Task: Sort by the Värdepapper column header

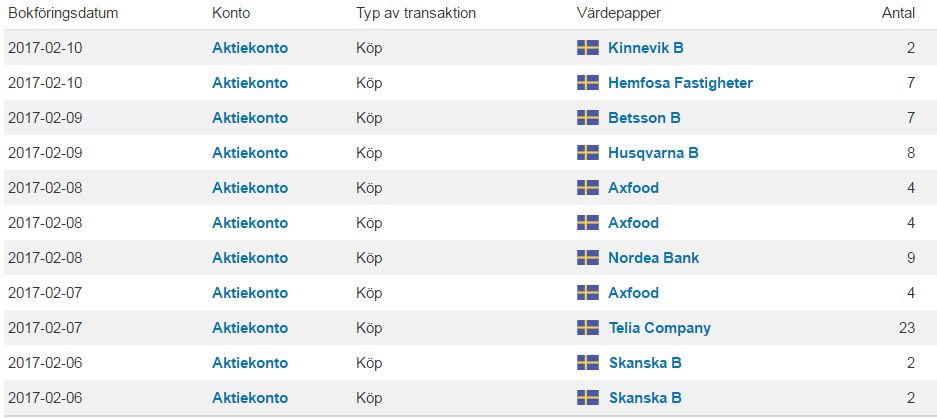Action: [x=618, y=13]
